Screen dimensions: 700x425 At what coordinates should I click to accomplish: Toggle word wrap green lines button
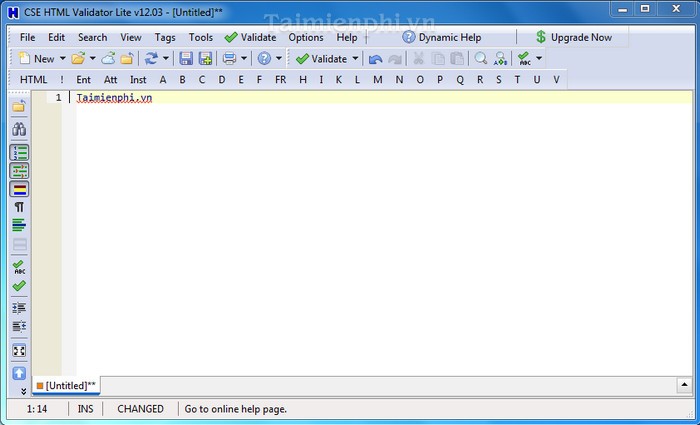pyautogui.click(x=19, y=225)
